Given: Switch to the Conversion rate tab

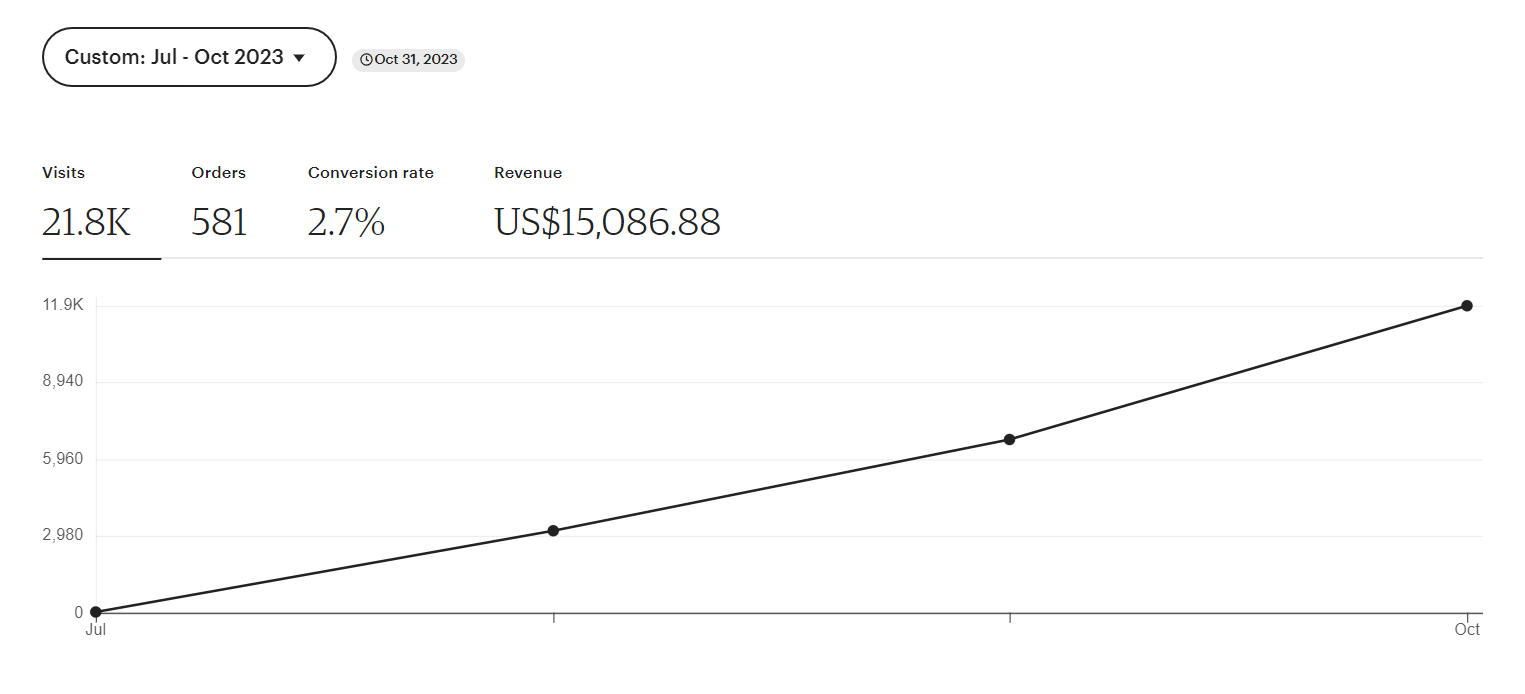Looking at the screenshot, I should coord(371,205).
